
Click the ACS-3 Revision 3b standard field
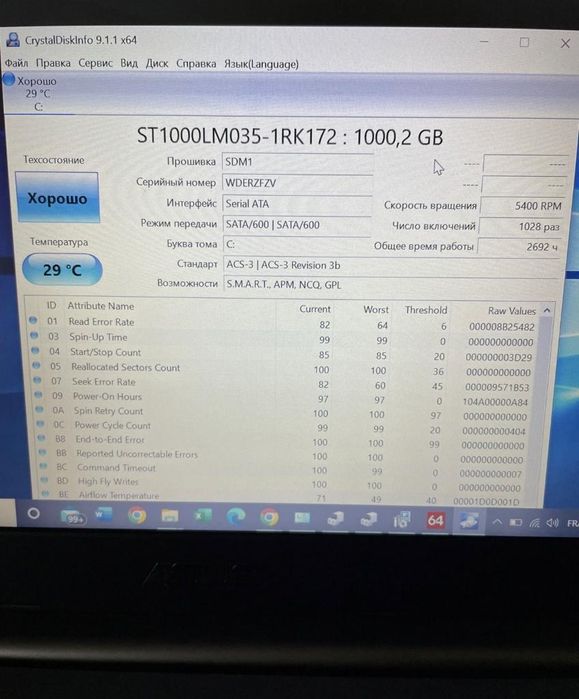pyautogui.click(x=392, y=265)
